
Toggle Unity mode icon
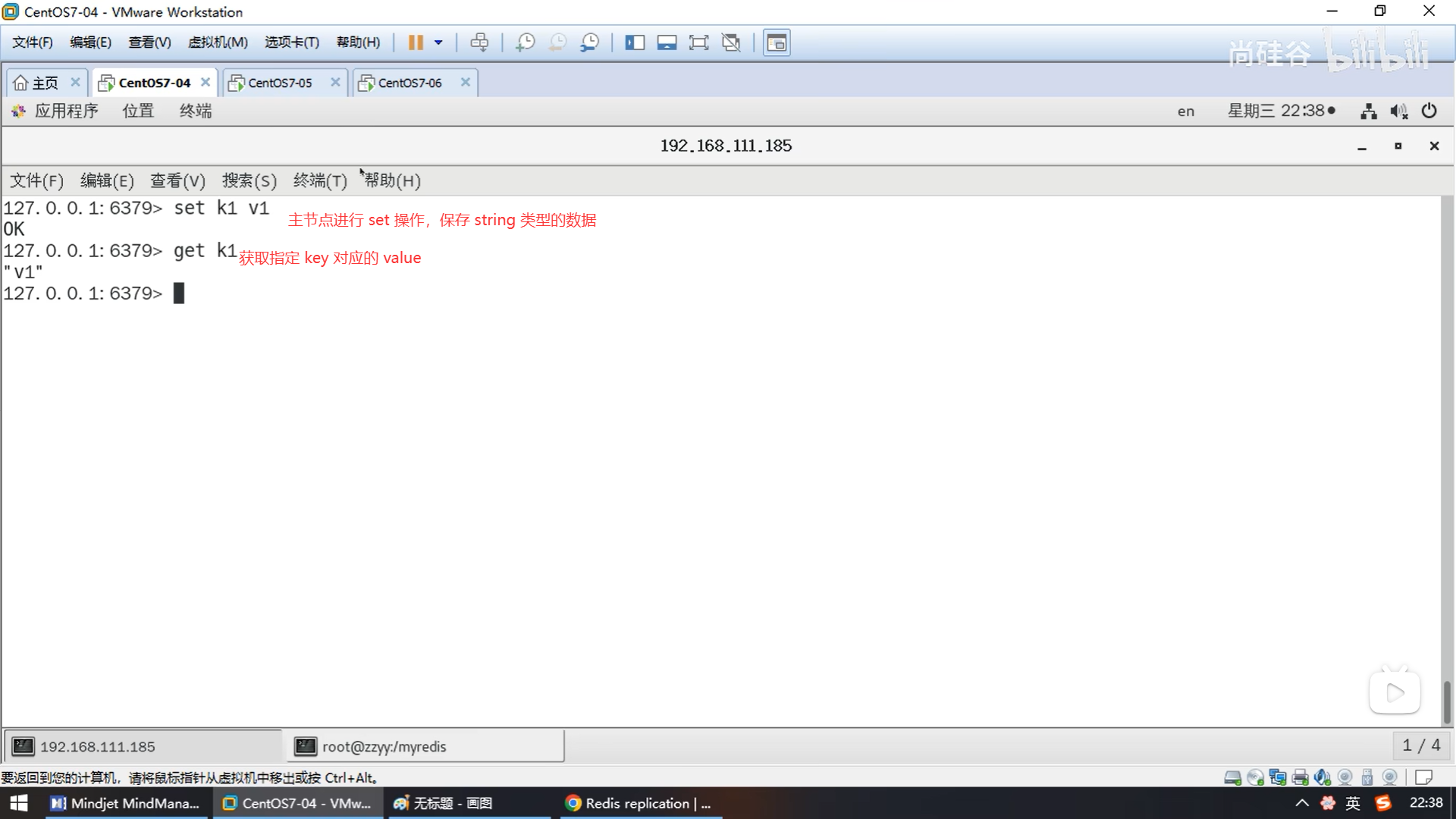tap(731, 42)
